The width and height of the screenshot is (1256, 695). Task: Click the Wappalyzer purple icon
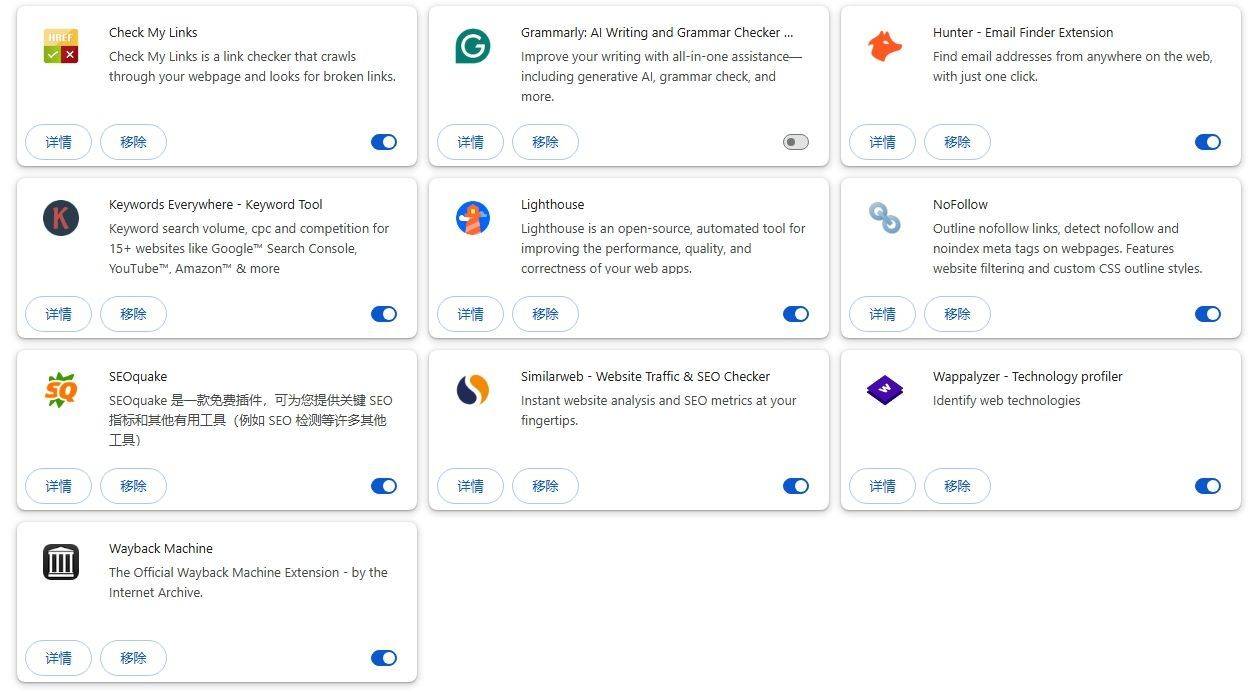pos(885,390)
